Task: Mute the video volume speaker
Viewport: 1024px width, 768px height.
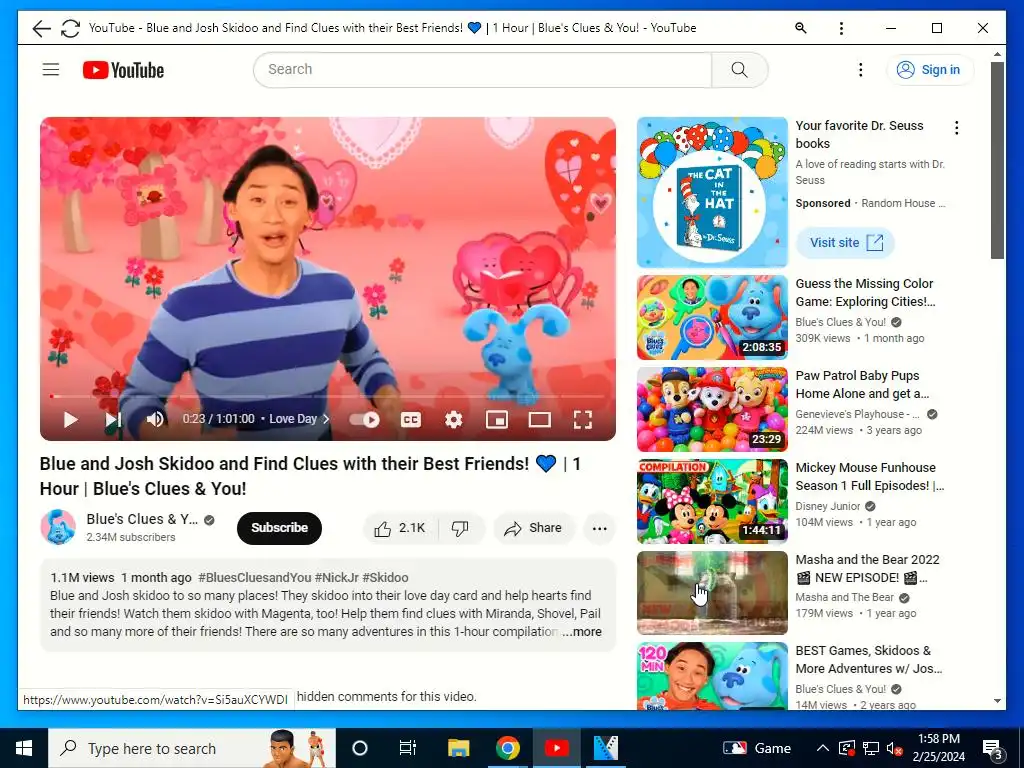Action: [x=155, y=419]
